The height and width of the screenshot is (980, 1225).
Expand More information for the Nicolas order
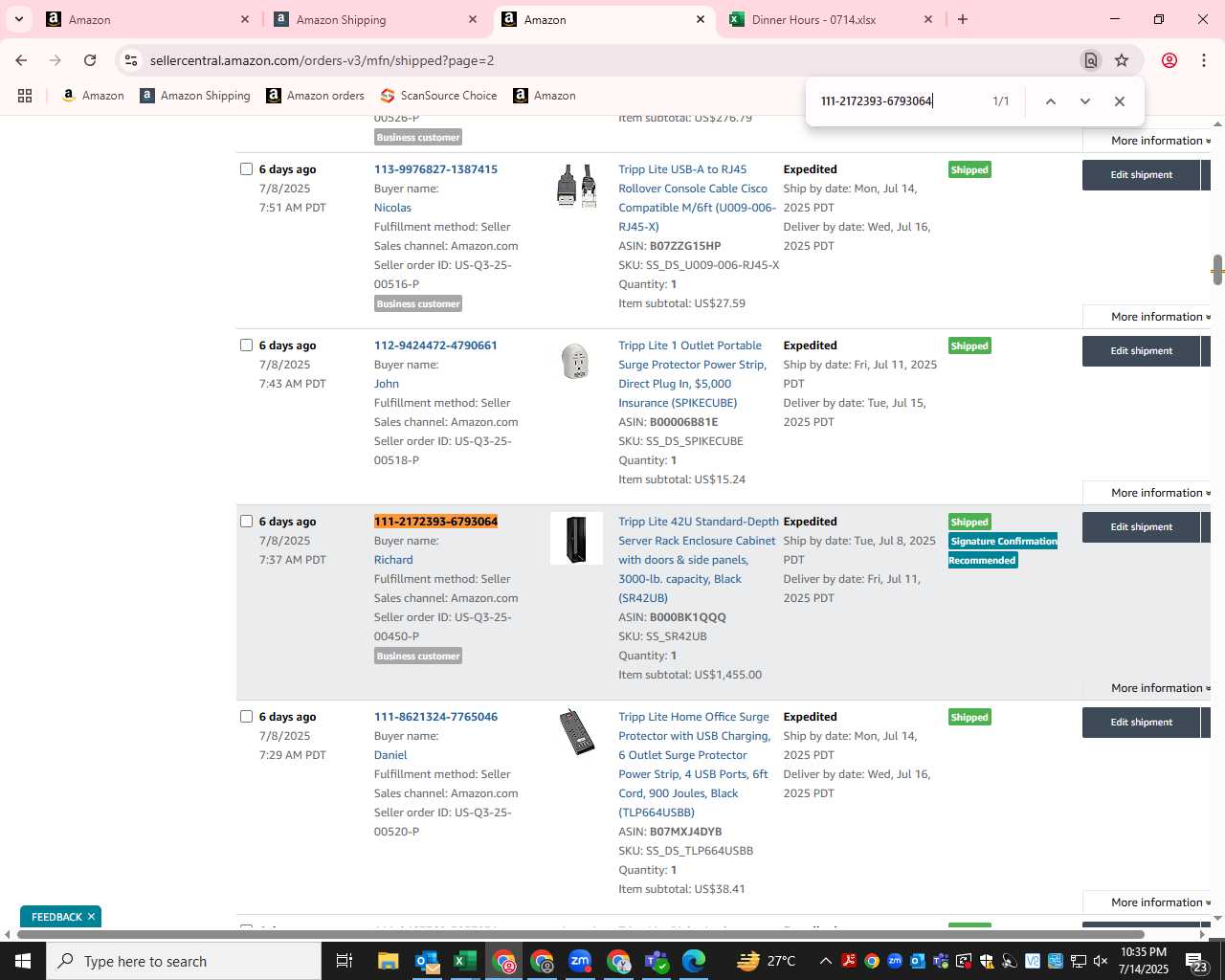pos(1160,317)
